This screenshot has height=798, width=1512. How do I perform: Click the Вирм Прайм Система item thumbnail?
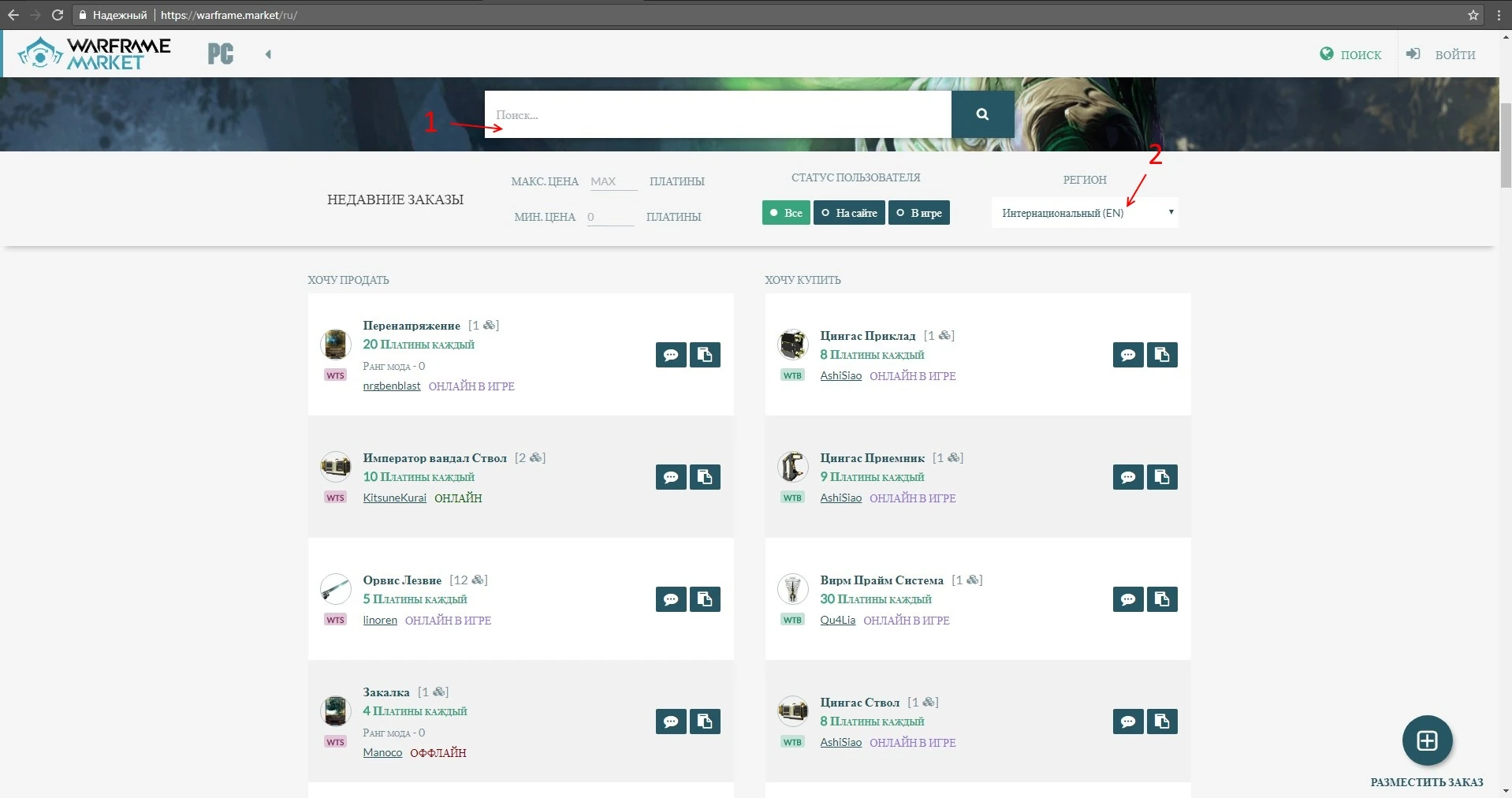point(792,589)
